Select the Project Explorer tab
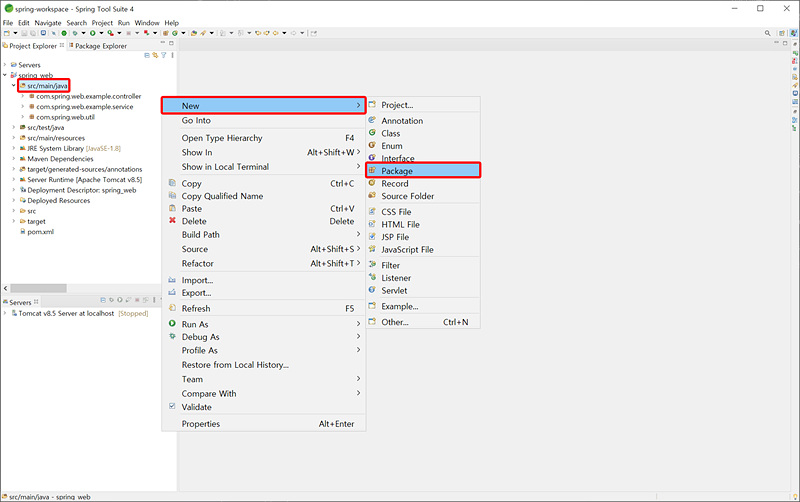800x502 pixels. (x=33, y=46)
